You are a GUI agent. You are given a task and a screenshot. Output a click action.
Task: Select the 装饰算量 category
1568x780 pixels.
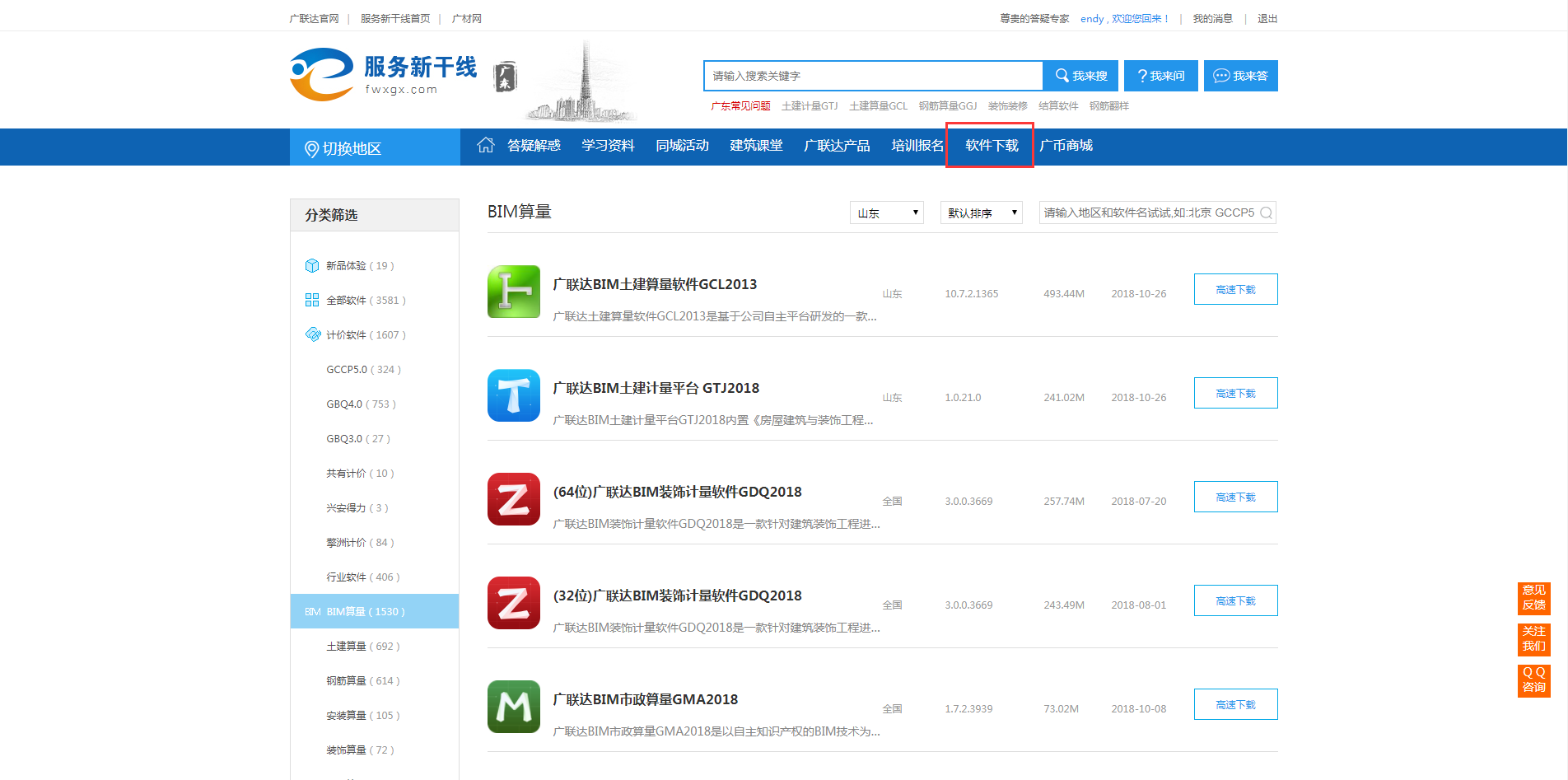(360, 750)
